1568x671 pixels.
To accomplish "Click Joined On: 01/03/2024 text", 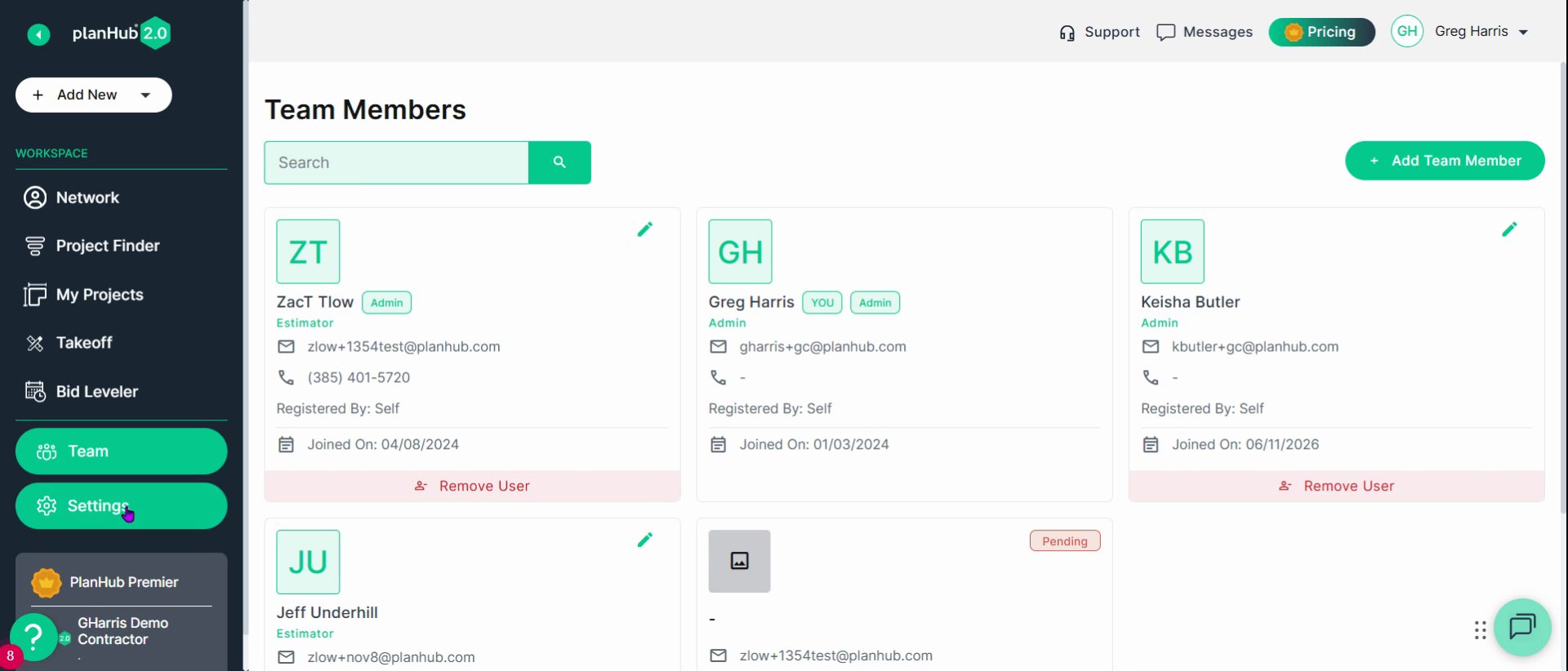I will click(814, 445).
